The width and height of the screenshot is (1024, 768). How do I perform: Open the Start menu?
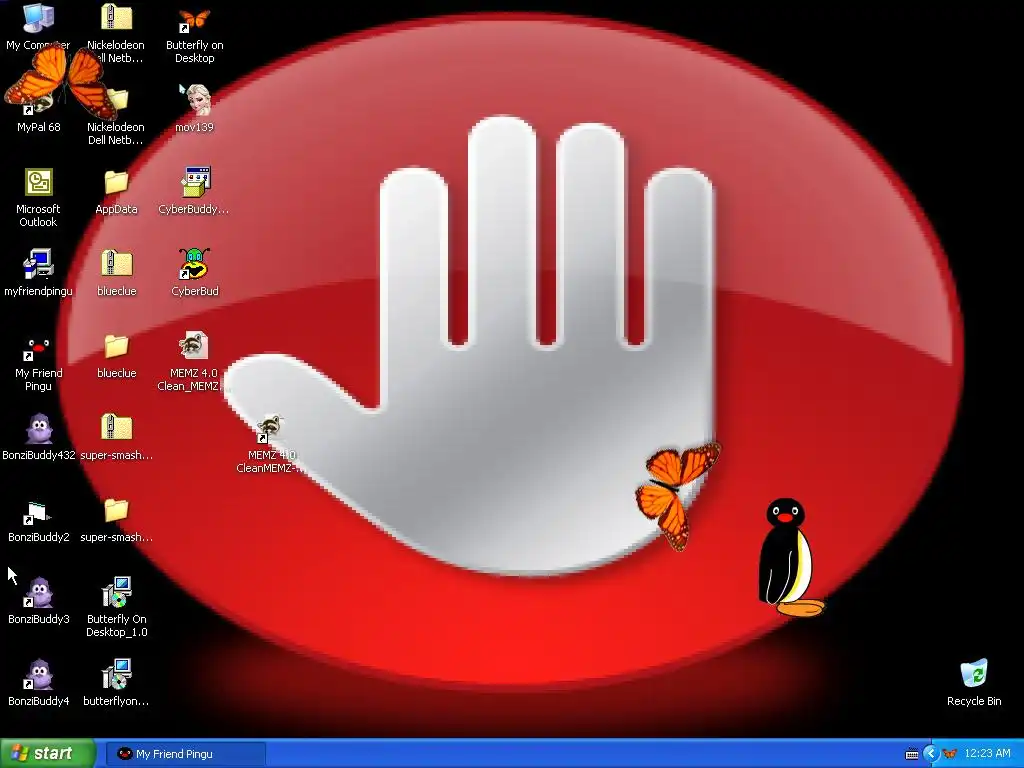pos(48,753)
